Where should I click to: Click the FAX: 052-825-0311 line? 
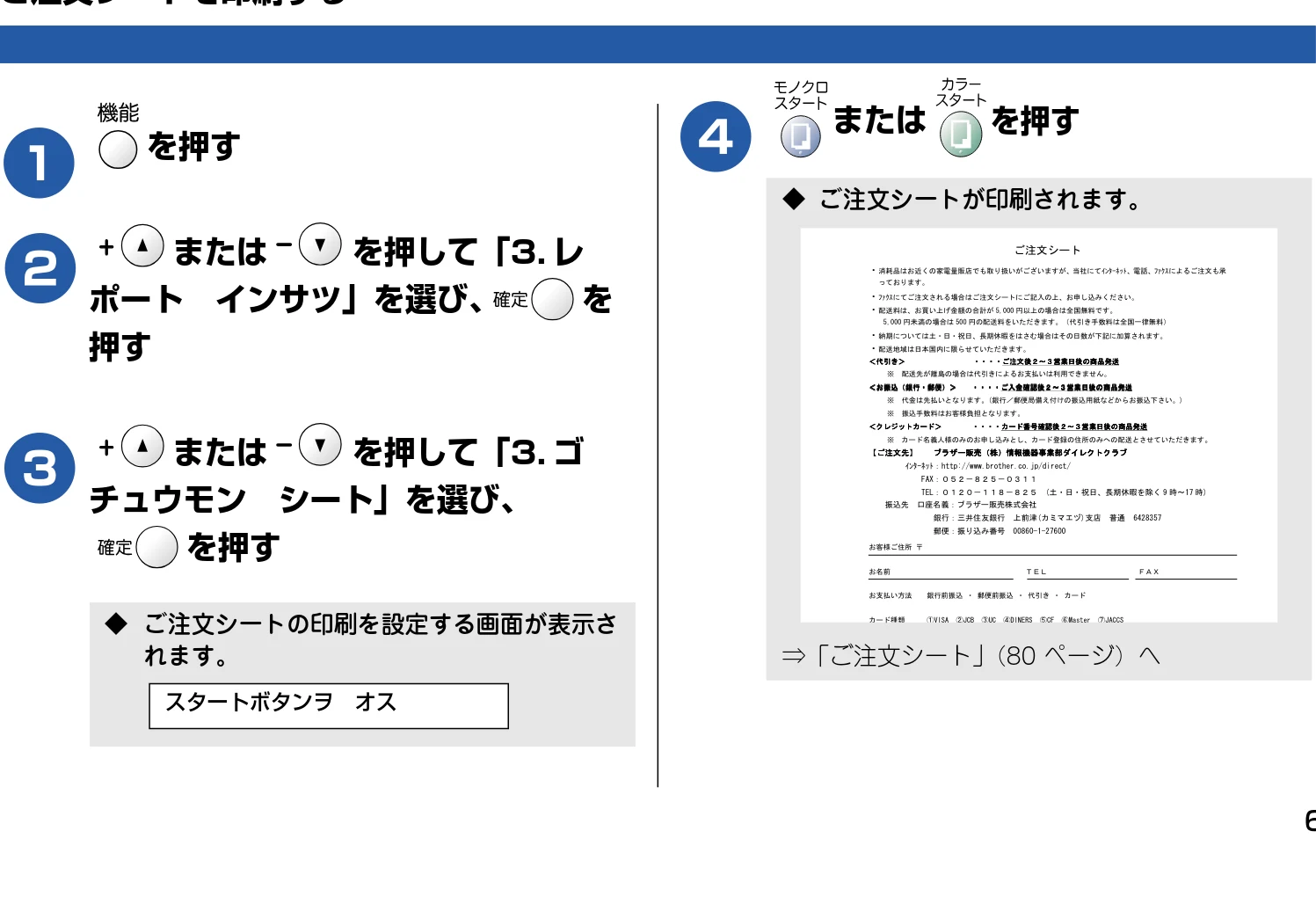click(x=978, y=479)
